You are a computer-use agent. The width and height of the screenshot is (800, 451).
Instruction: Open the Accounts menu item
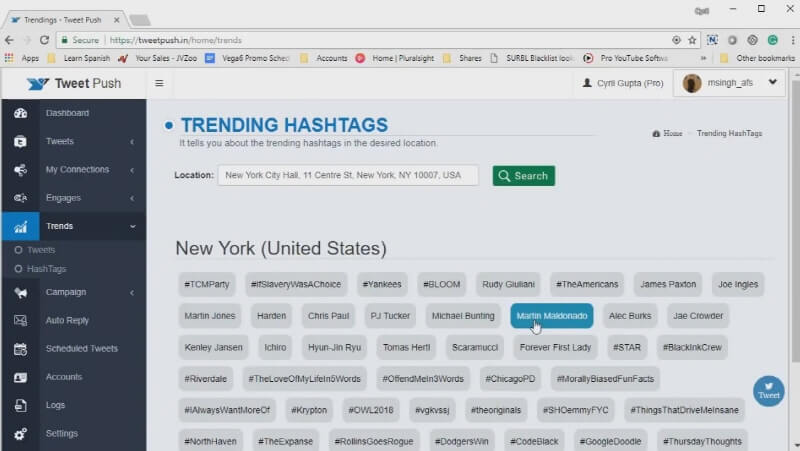(64, 377)
